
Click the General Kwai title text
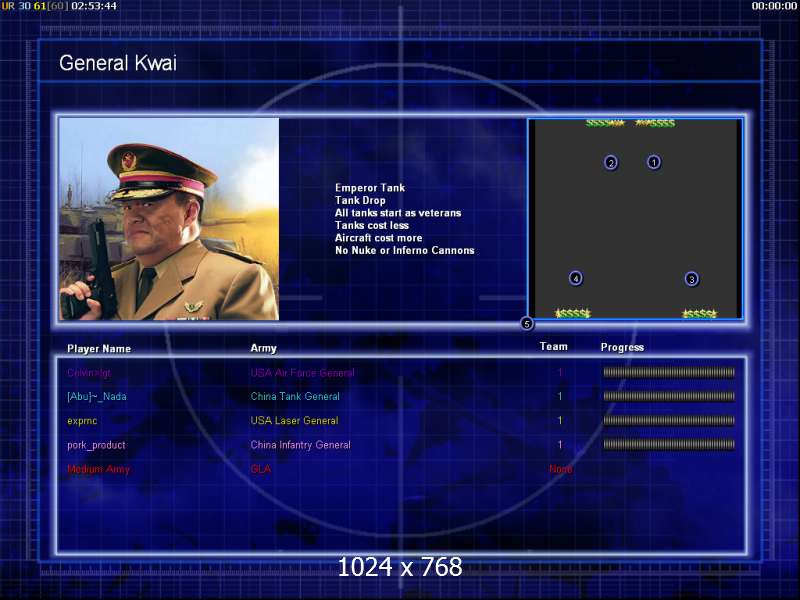(118, 63)
